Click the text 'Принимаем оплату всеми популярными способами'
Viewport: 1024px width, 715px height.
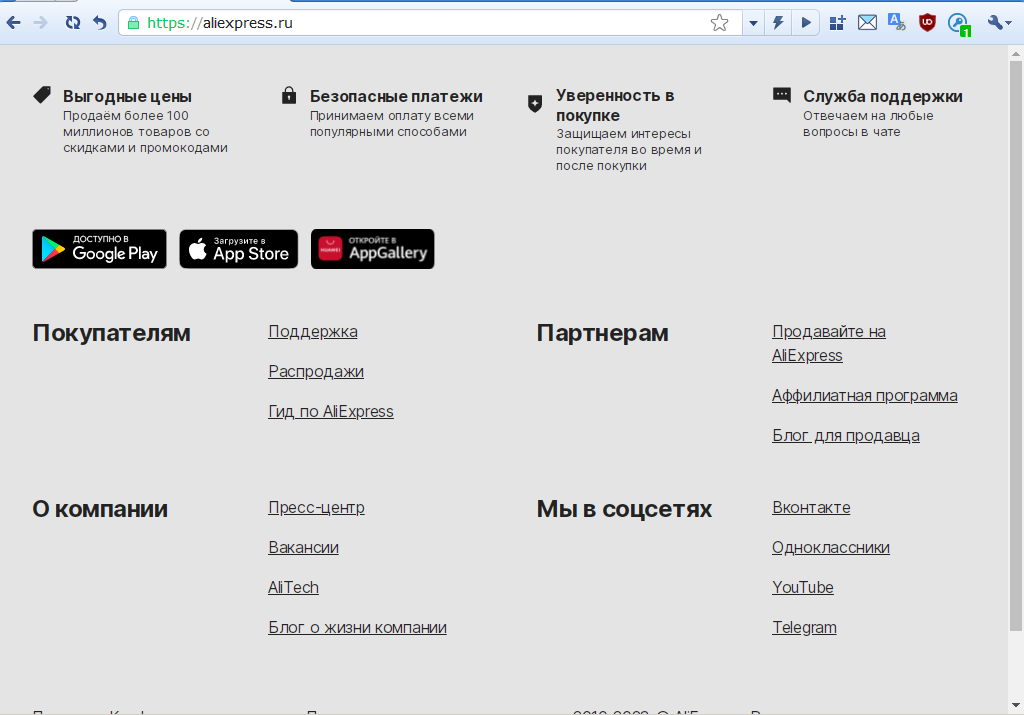(x=392, y=123)
